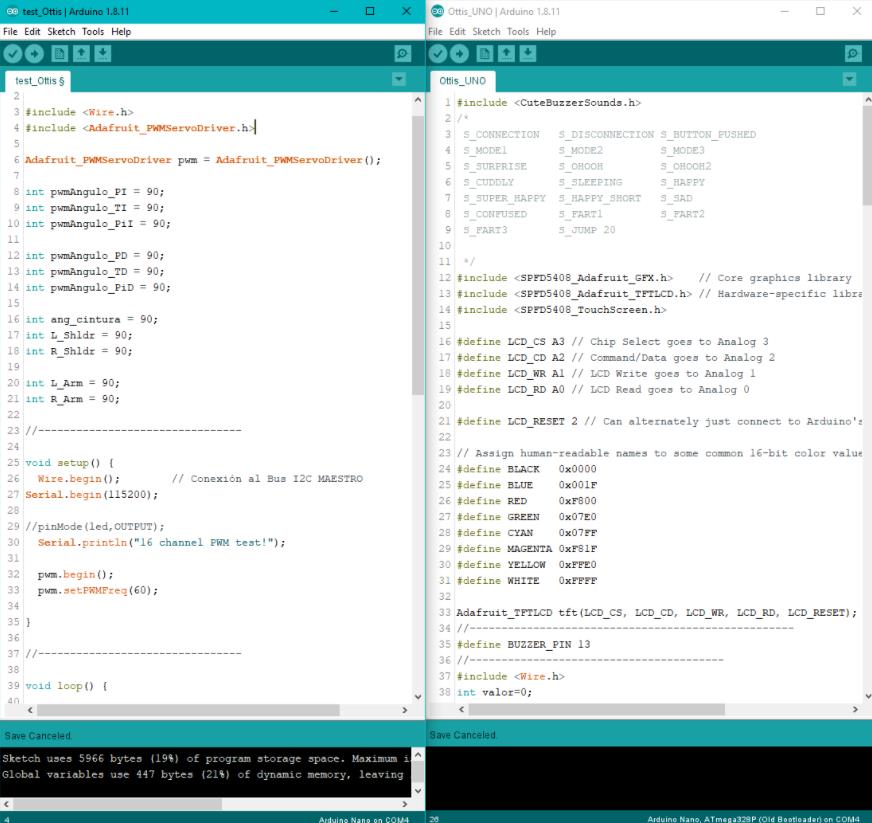Click Verify button in Ottis_UNO window
872x823 pixels.
coord(440,54)
